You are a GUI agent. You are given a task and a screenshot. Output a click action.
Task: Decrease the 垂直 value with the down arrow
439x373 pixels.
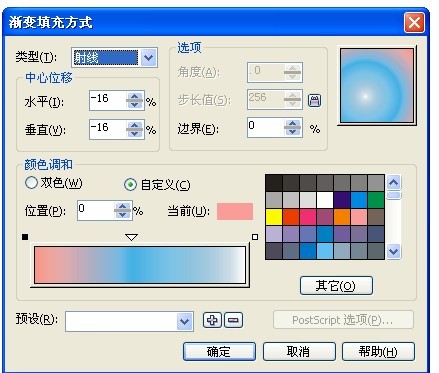coord(135,133)
